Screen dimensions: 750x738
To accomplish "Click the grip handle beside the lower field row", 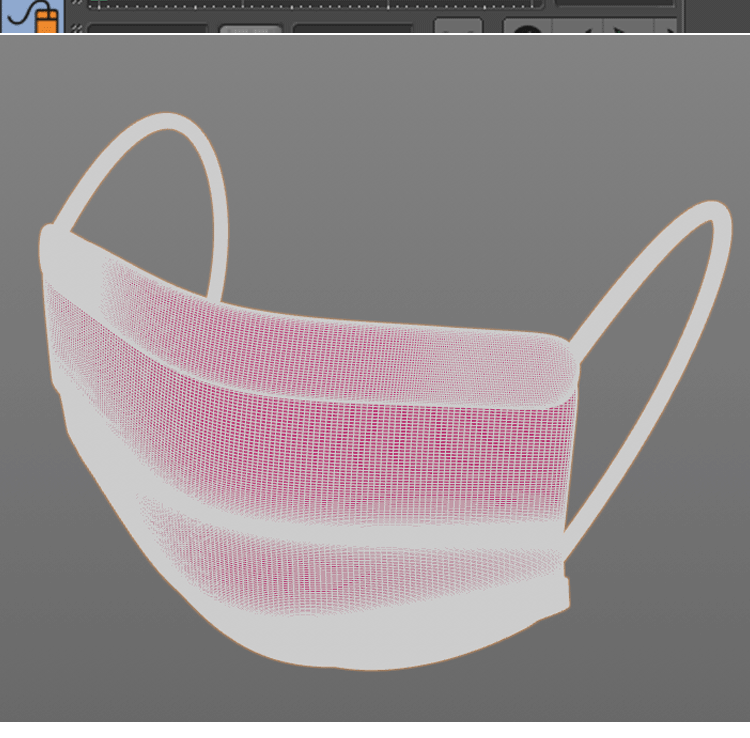I will (77, 28).
